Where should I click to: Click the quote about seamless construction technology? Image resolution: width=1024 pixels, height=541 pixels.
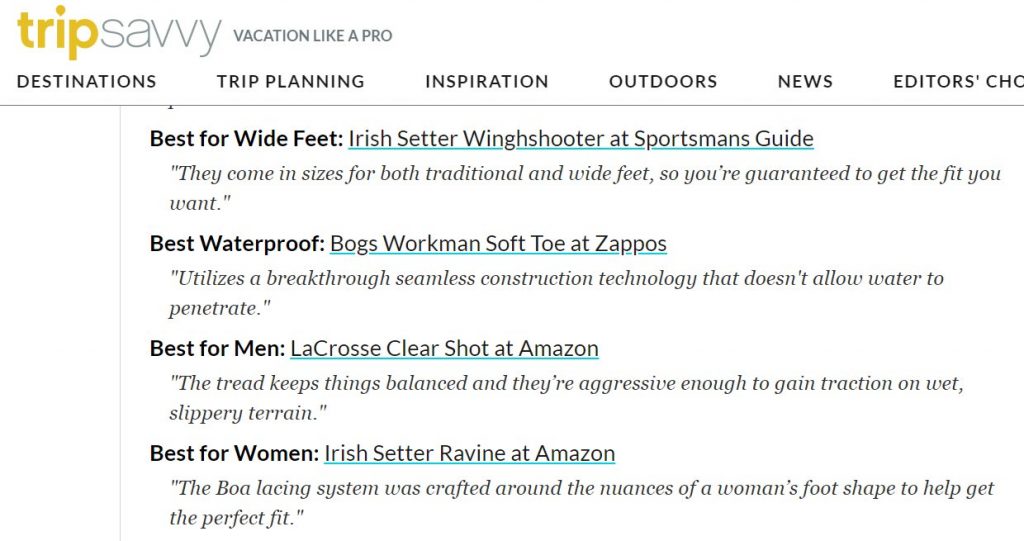coord(556,293)
